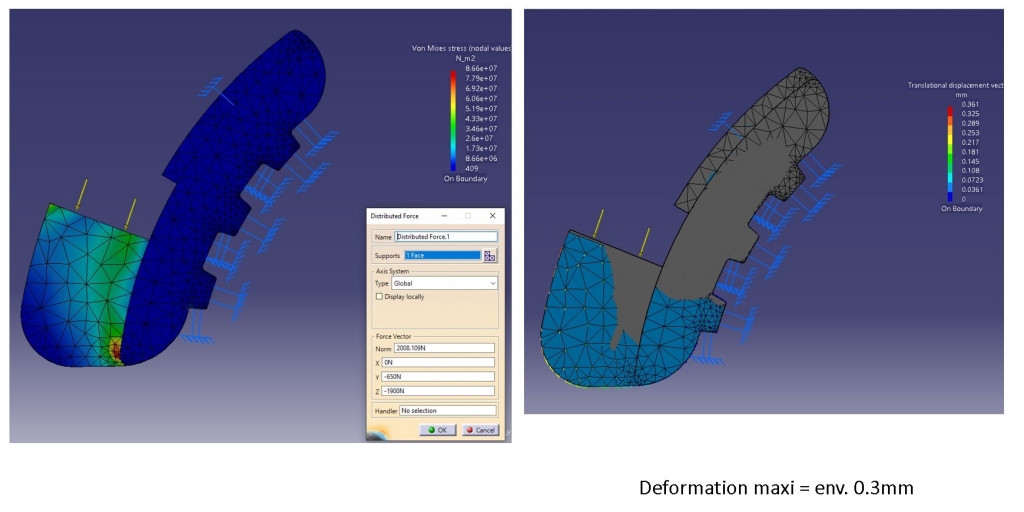Pick a yellow force arrow on the left model
This screenshot has height=512, width=1024.
point(82,195)
